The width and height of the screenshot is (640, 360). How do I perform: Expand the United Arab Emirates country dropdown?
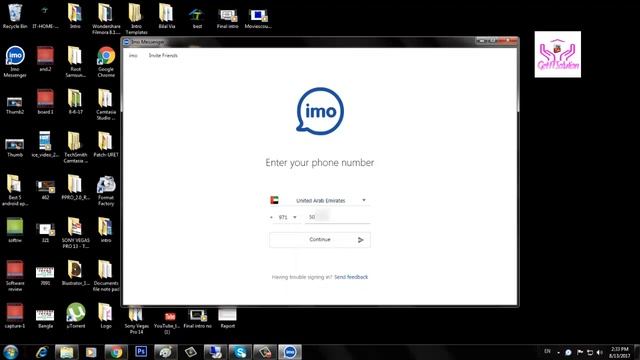click(x=320, y=200)
